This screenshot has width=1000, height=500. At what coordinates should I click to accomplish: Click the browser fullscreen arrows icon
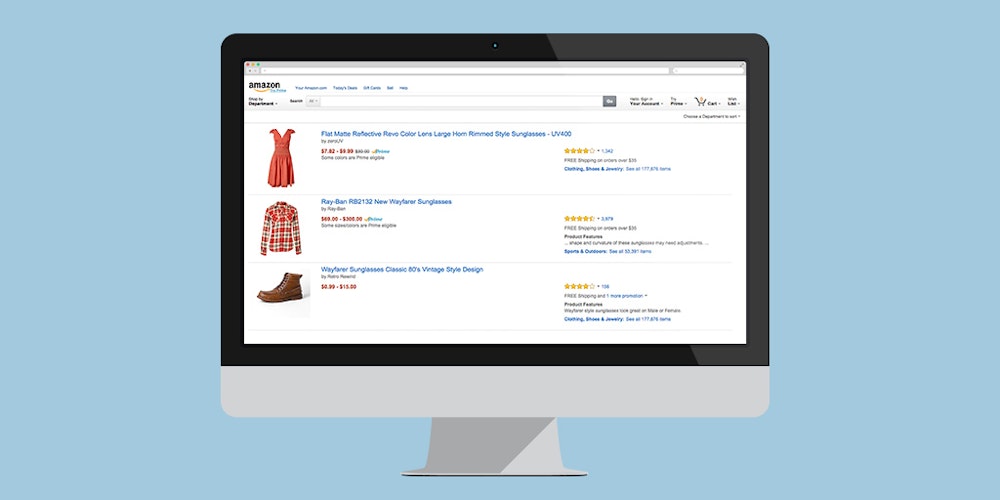[x=742, y=64]
